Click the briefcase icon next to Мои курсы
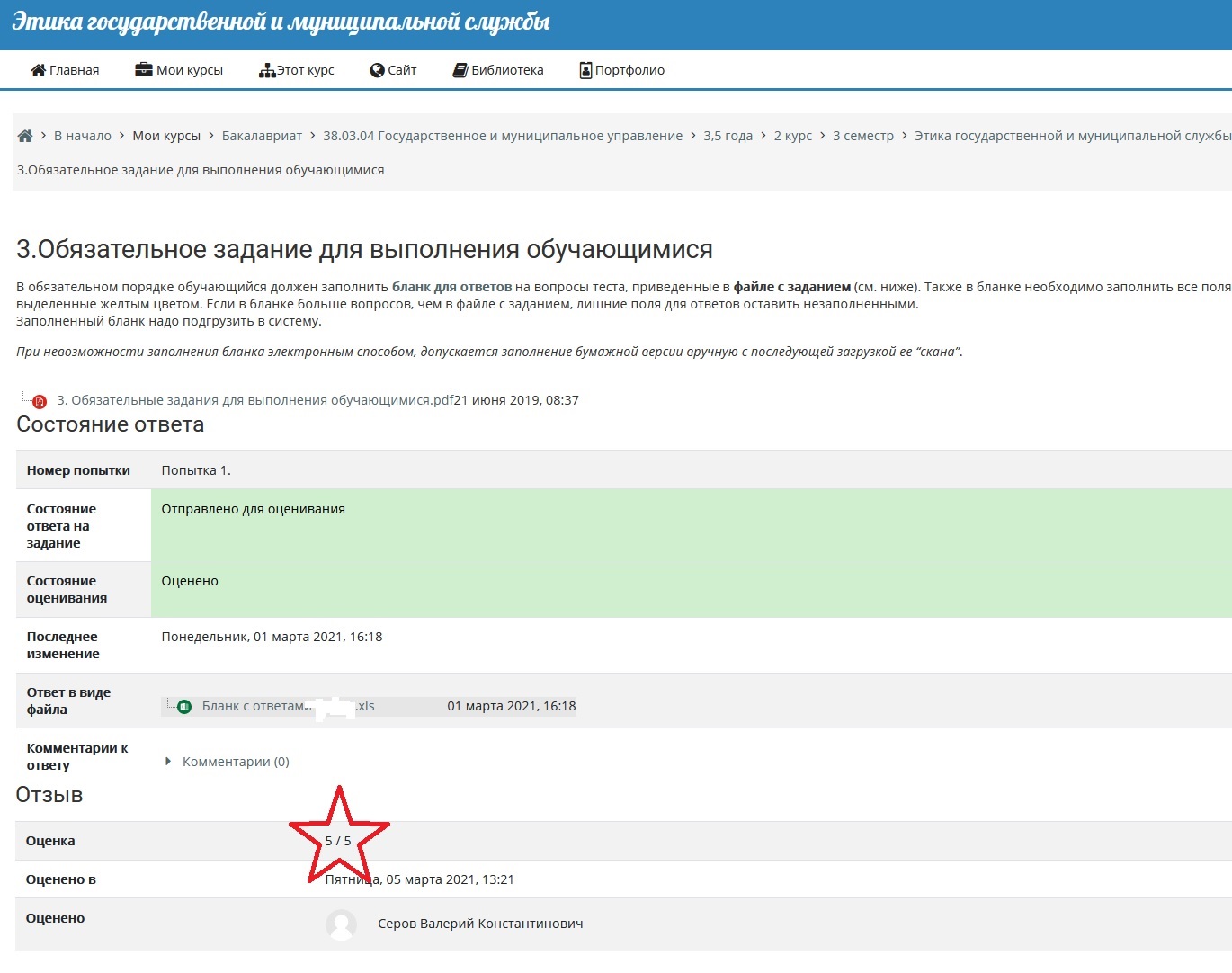Screen dimensions: 1232x973 [x=144, y=70]
